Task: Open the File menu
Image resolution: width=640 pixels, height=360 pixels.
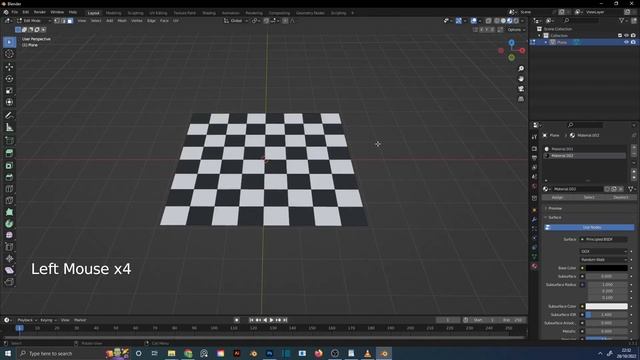Action: [15, 12]
